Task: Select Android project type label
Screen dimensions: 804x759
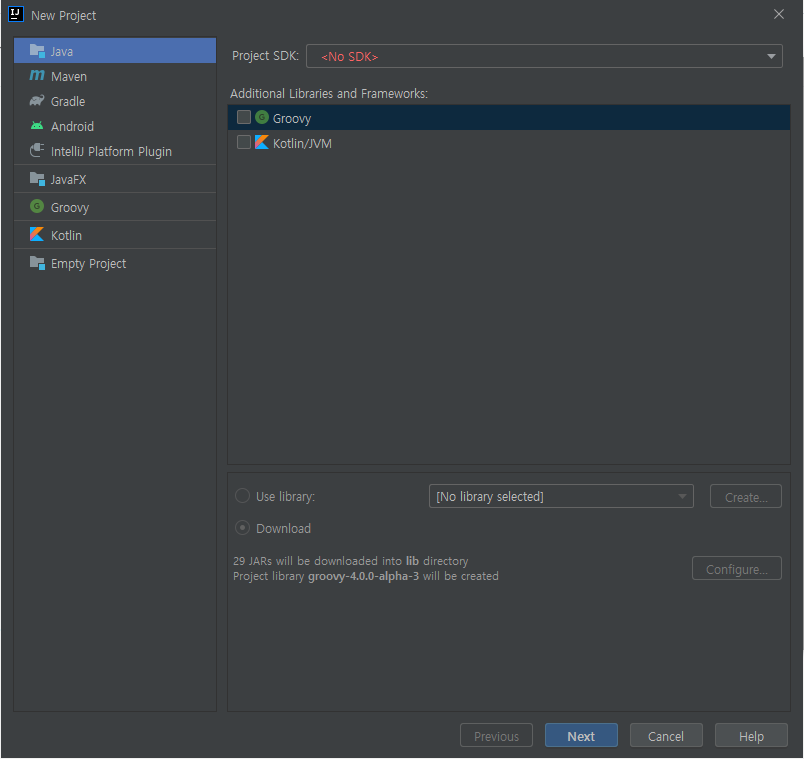Action: [x=72, y=126]
